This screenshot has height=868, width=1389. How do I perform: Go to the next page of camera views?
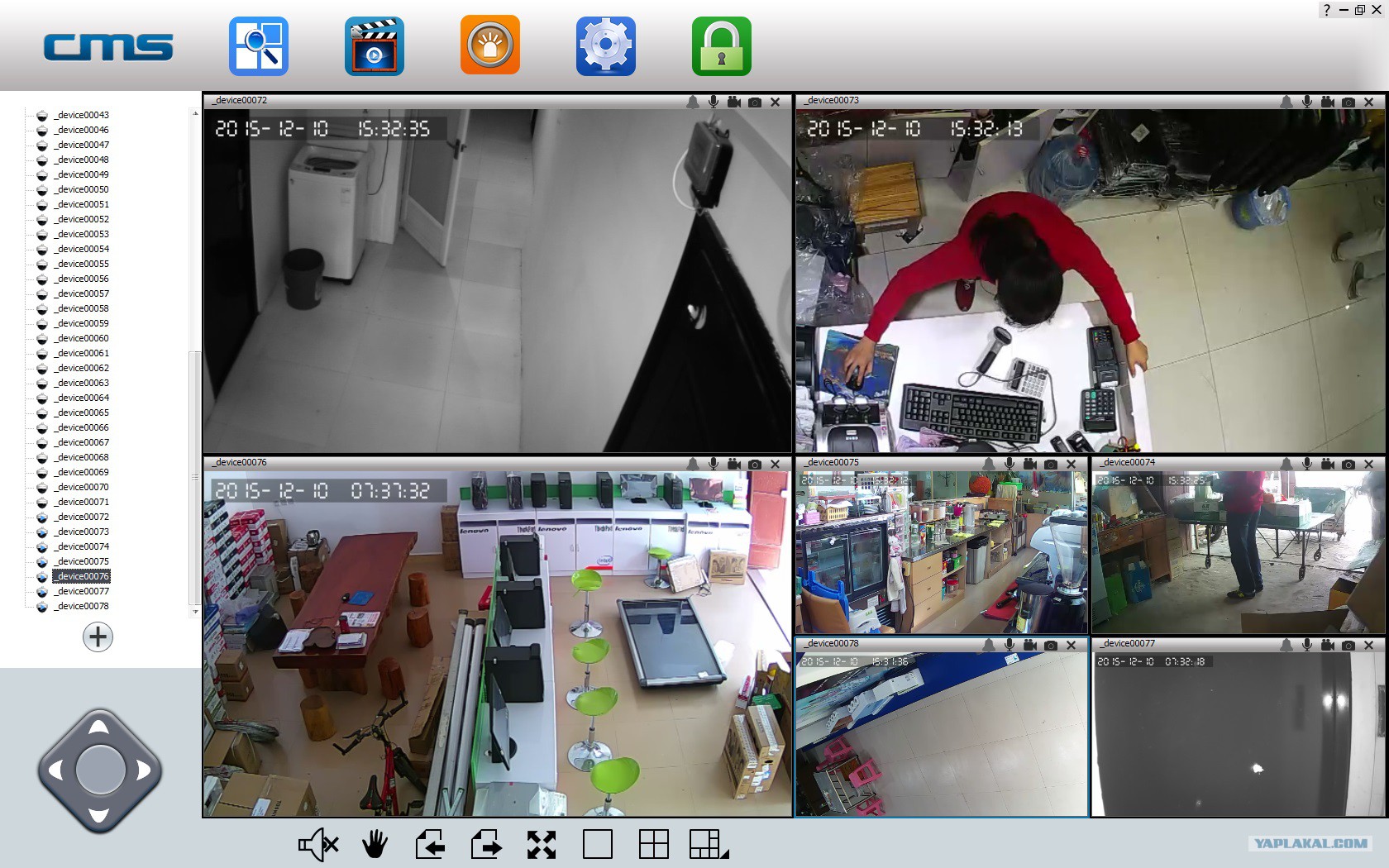tap(486, 845)
